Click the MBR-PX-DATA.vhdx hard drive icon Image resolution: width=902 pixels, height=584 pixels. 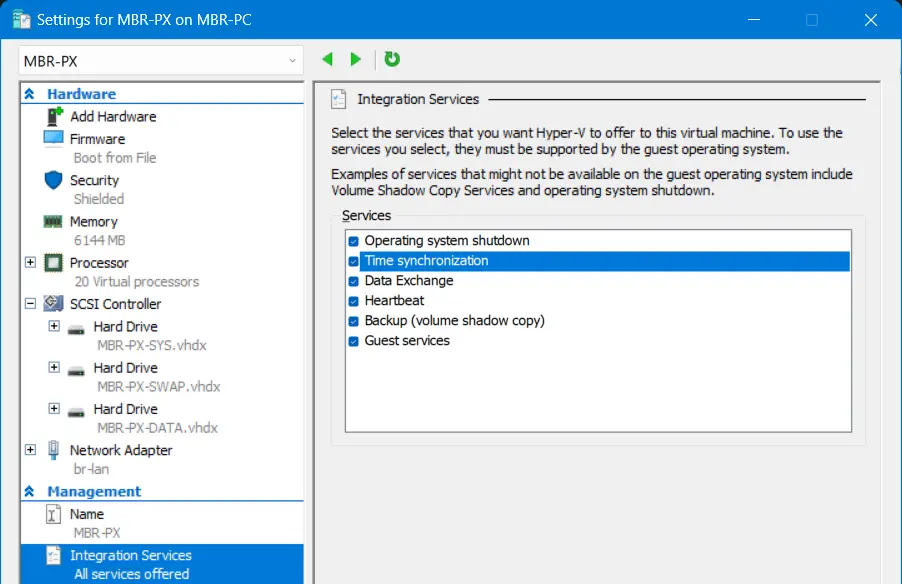click(x=76, y=413)
